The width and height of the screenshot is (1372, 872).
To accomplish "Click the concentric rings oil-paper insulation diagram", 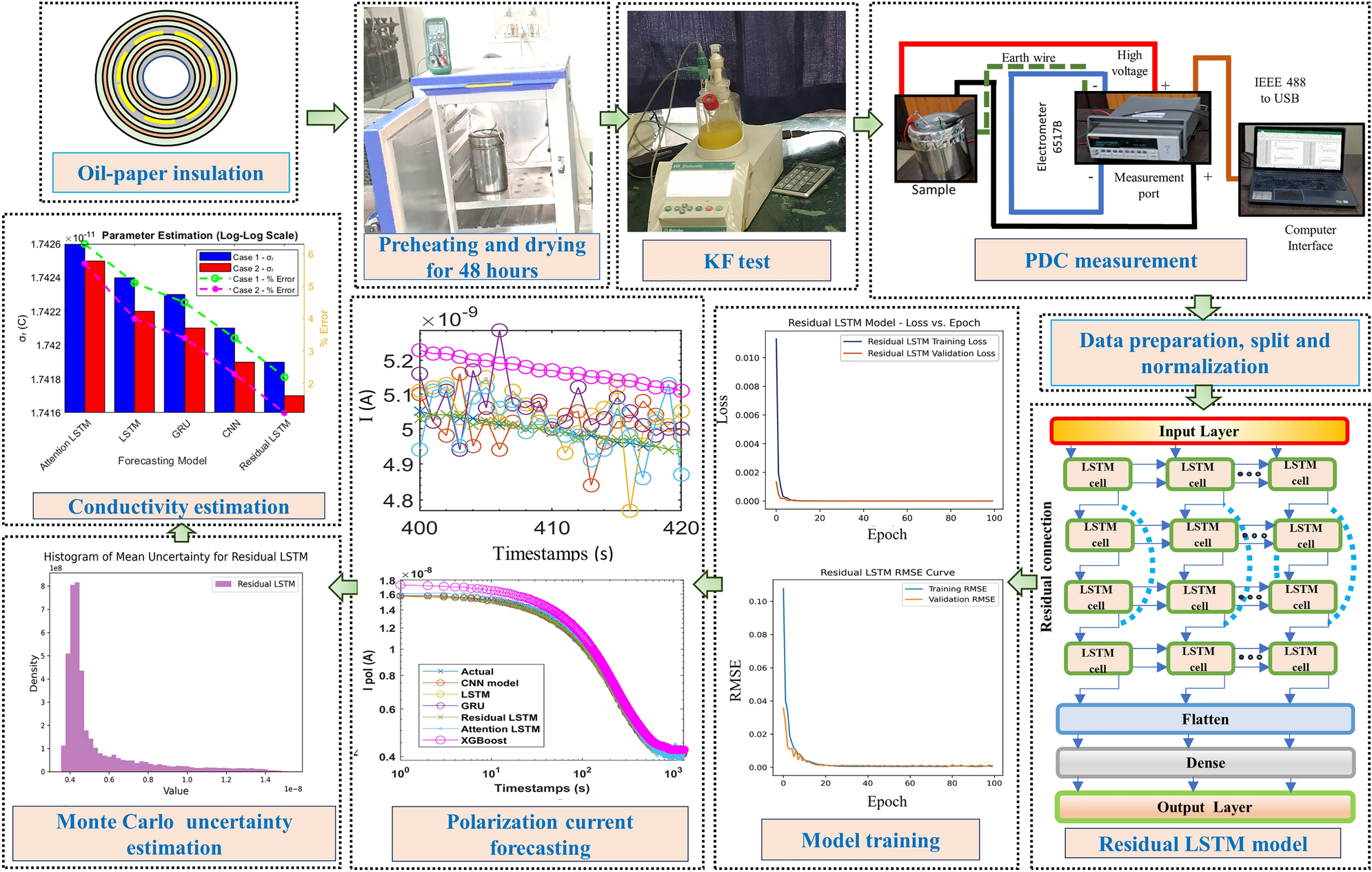I will pyautogui.click(x=165, y=78).
